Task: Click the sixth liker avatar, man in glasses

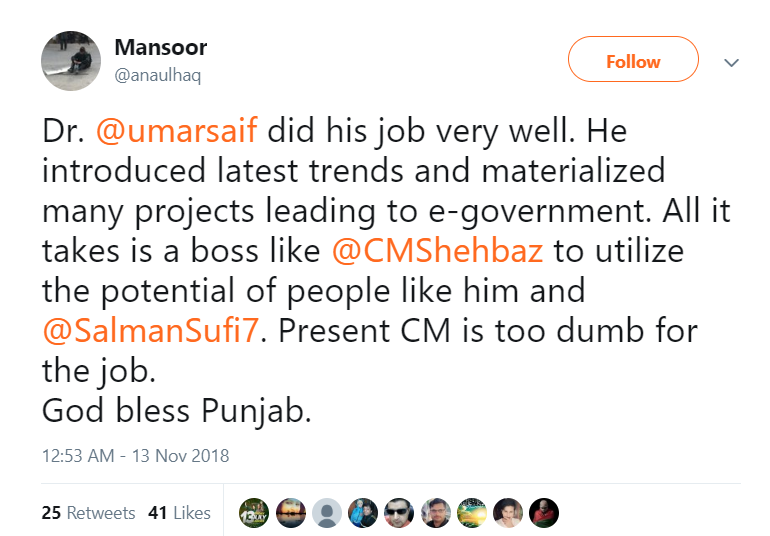Action: click(435, 513)
